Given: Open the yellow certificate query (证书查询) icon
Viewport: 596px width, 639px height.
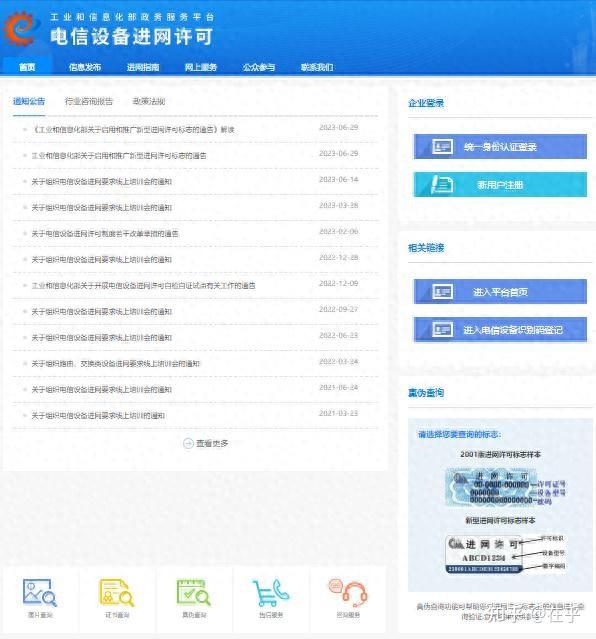Looking at the screenshot, I should point(117,593).
